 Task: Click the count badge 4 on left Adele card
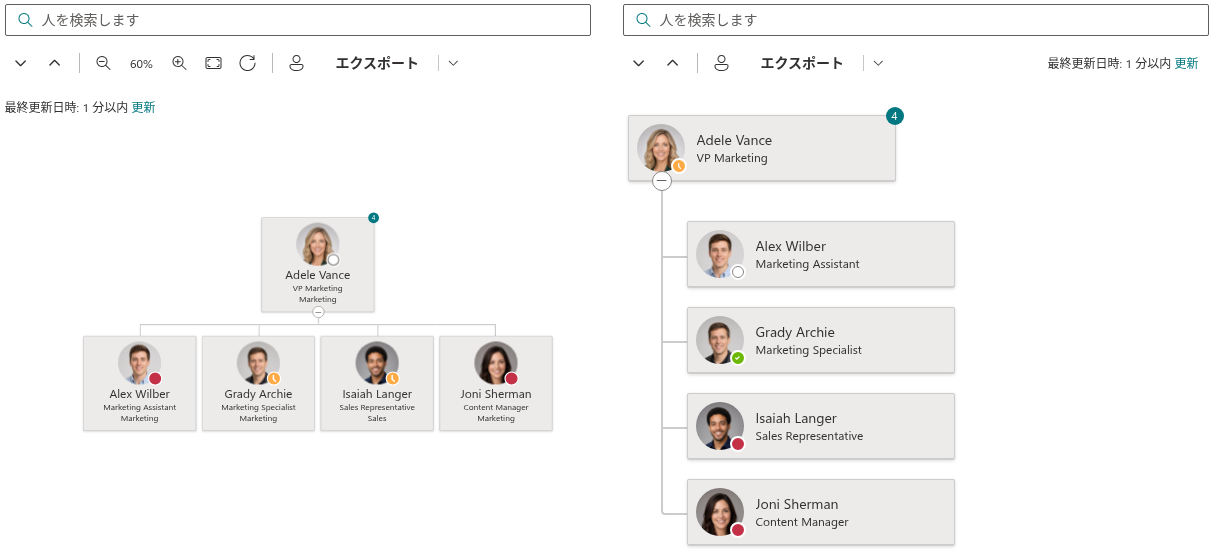tap(373, 218)
